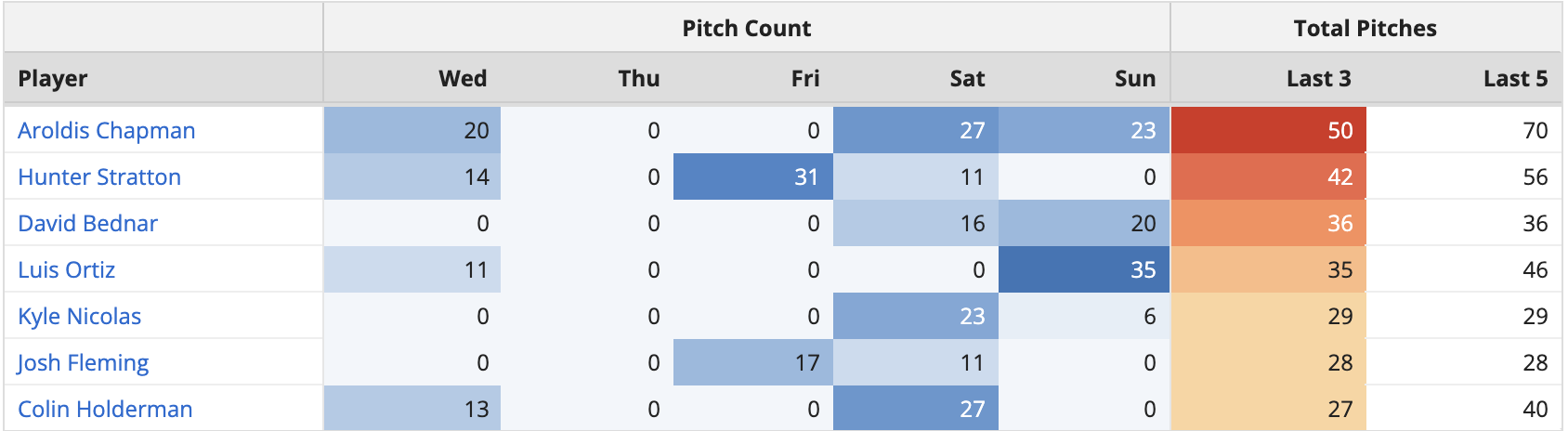Click Luis Ortiz's dark blue 35 Sunday cell
The width and height of the screenshot is (1568, 431).
(x=1084, y=269)
